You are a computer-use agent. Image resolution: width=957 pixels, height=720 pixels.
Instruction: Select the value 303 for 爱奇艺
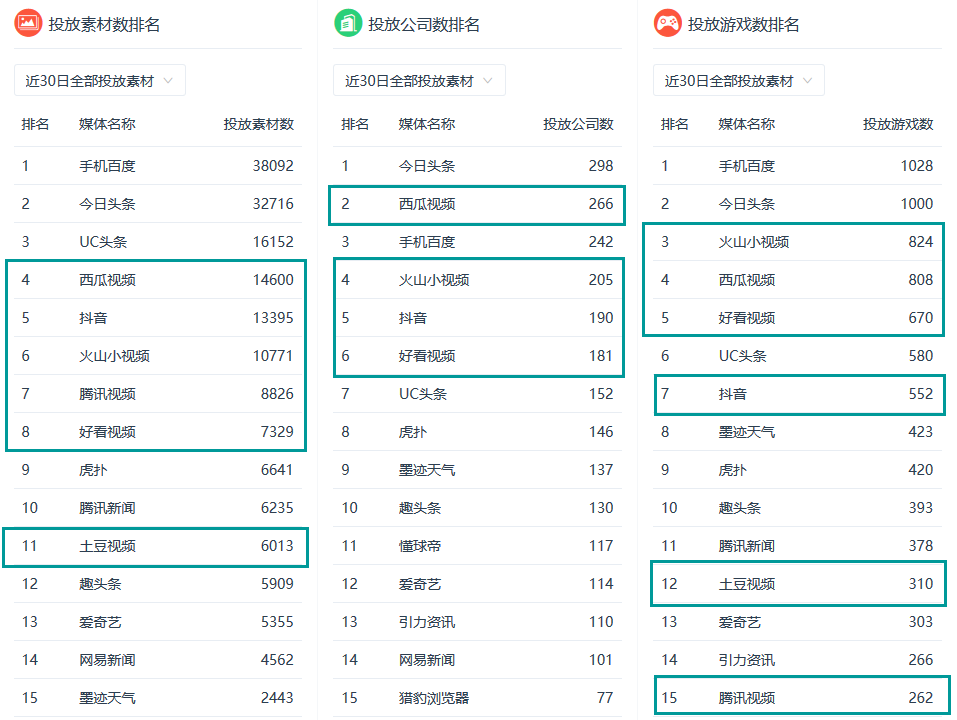point(921,622)
